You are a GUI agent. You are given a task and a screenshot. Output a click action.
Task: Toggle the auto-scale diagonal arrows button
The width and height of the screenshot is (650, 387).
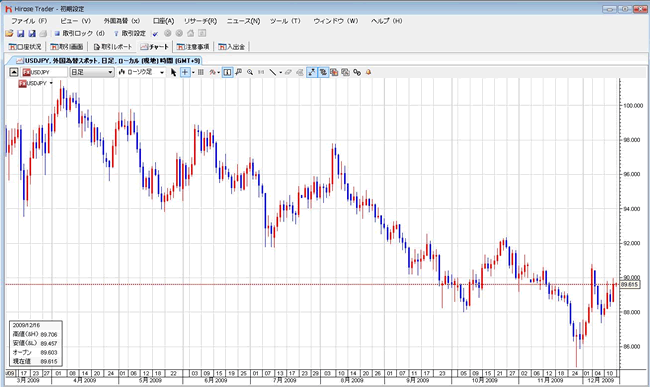point(311,72)
